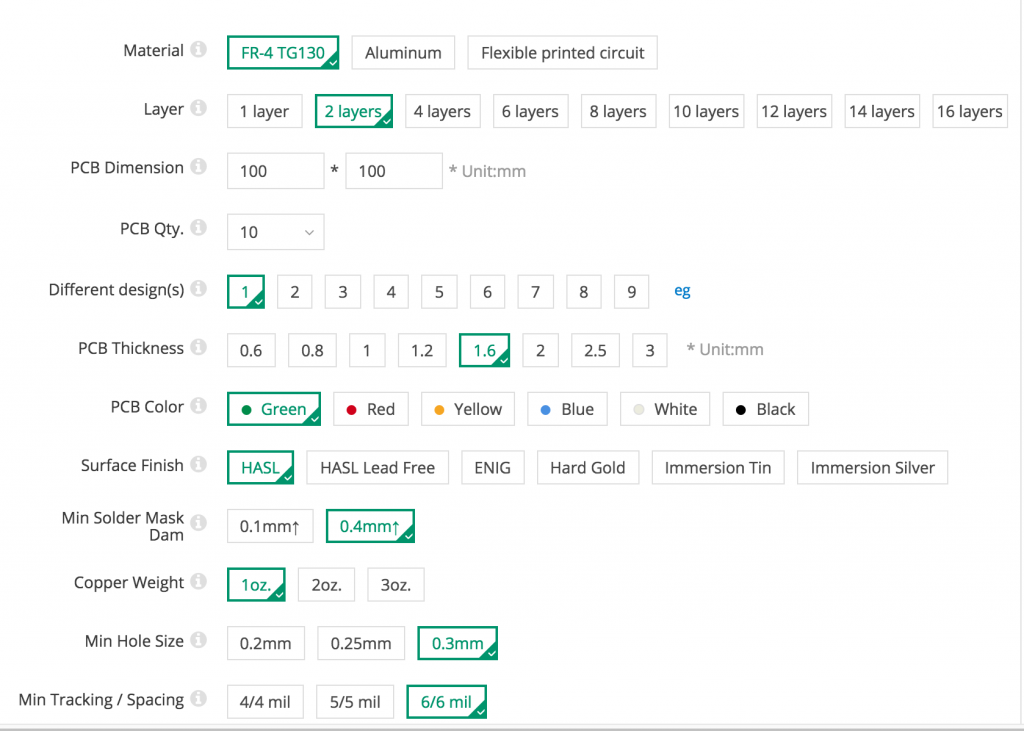This screenshot has width=1024, height=731.
Task: Select the 0.1mm solder mask dam option
Action: pos(270,526)
